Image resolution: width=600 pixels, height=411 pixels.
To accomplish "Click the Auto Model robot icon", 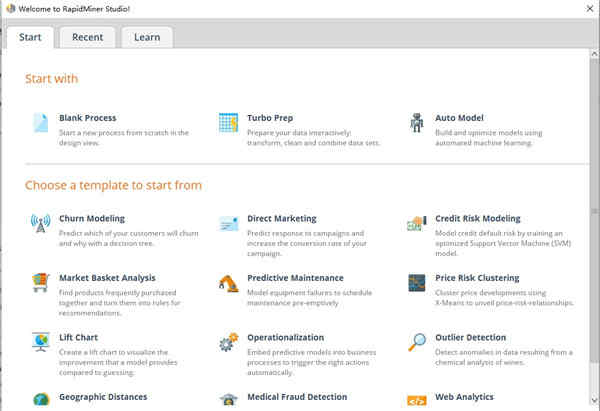I will click(416, 123).
